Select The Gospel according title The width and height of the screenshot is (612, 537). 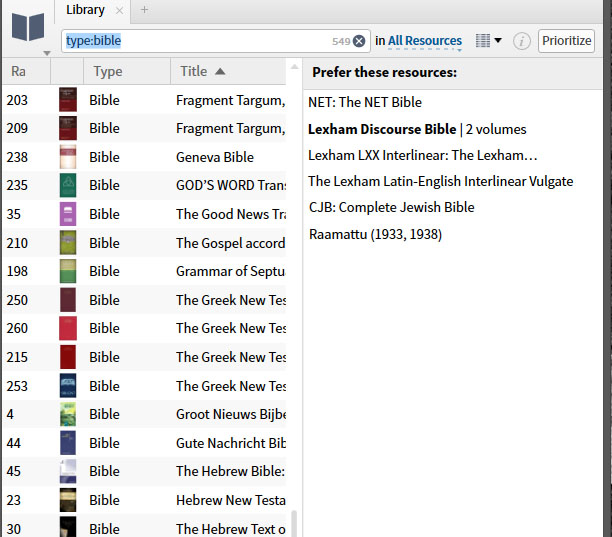(231, 243)
